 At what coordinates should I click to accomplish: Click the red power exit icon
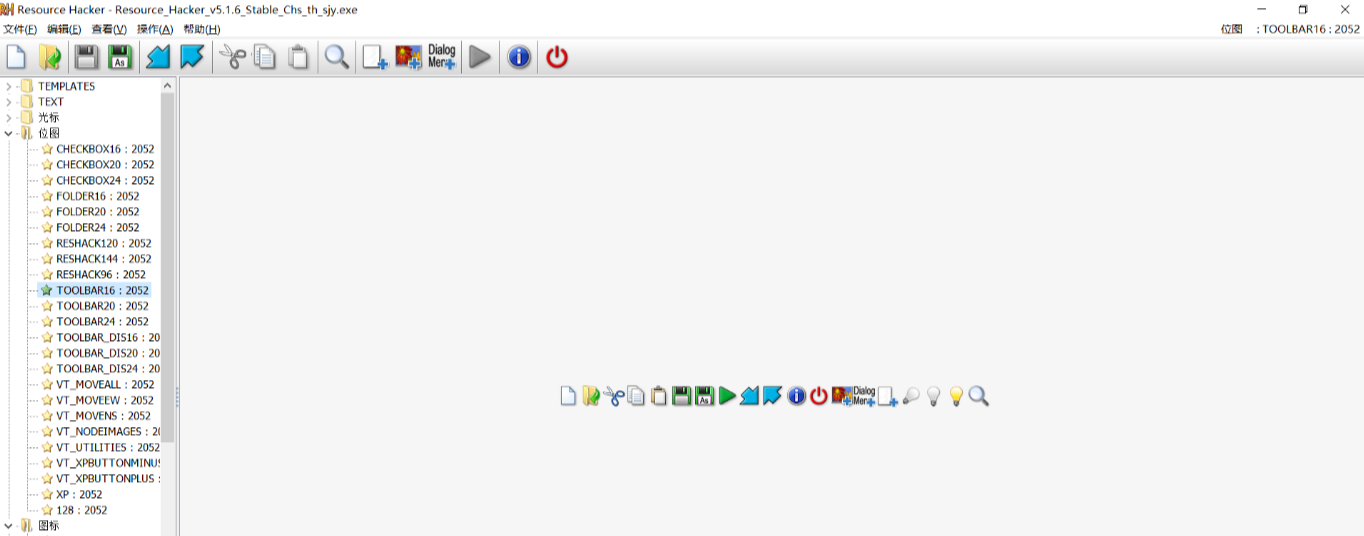(557, 57)
